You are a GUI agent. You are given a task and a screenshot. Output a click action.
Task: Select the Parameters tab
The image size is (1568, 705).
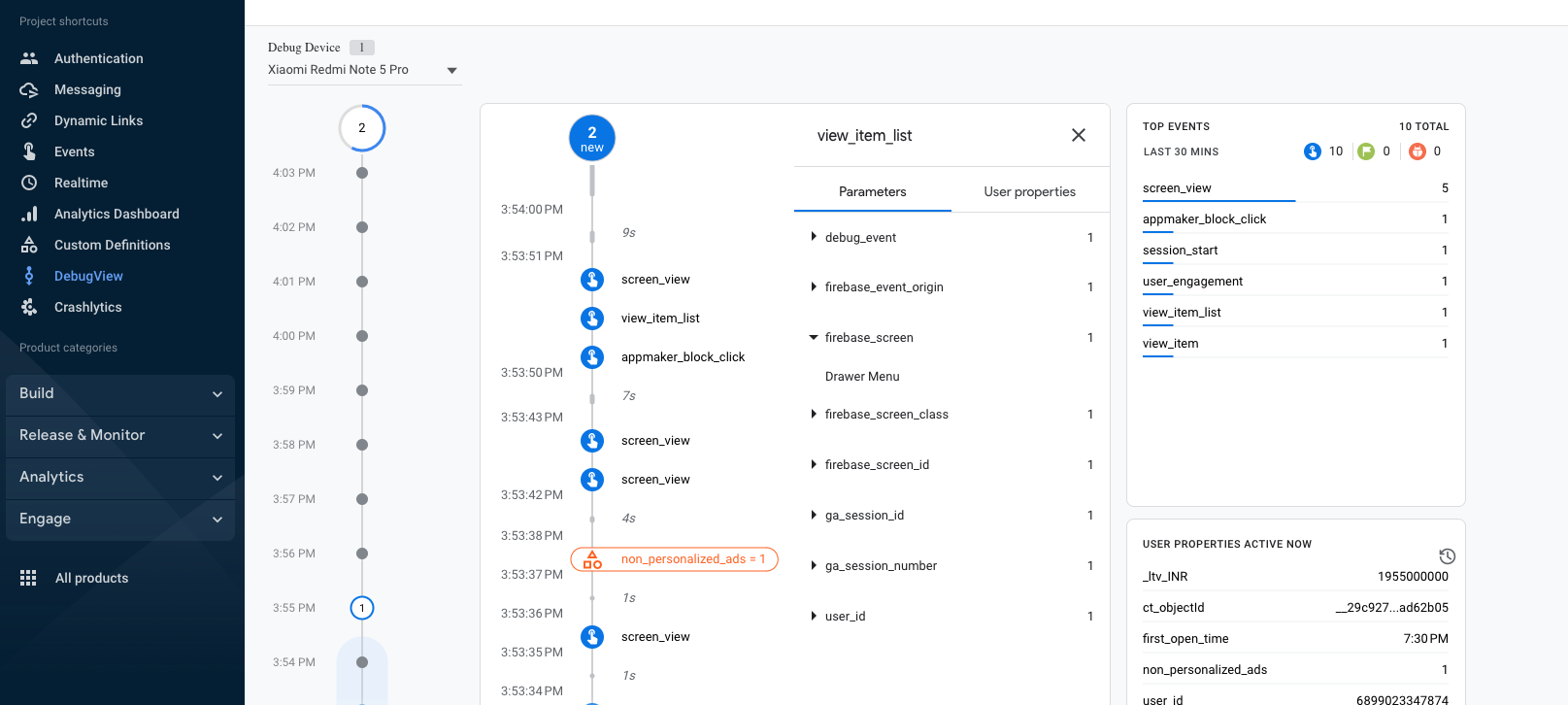[872, 191]
